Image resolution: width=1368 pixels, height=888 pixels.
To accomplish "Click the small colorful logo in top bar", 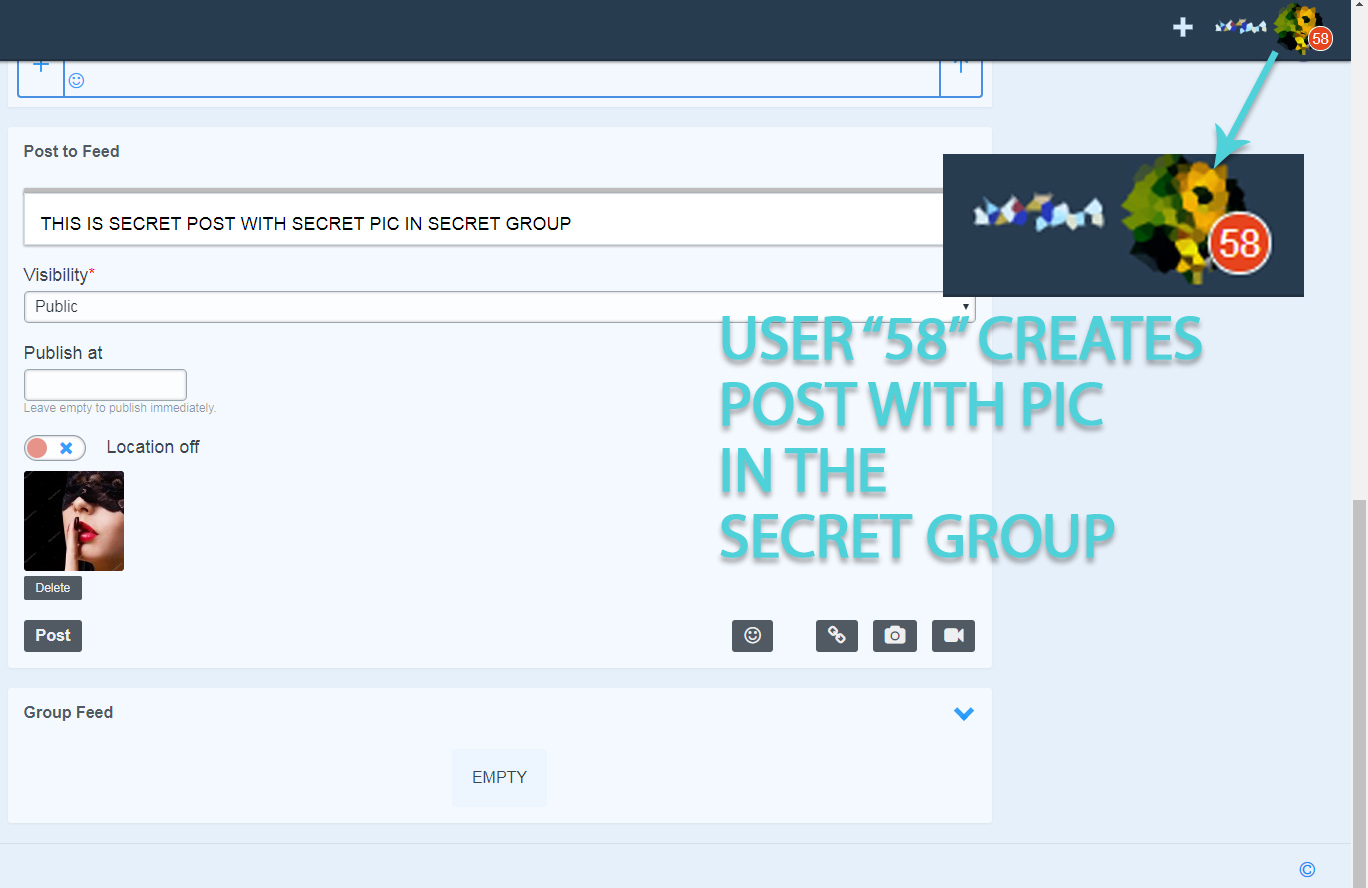I will (1240, 27).
